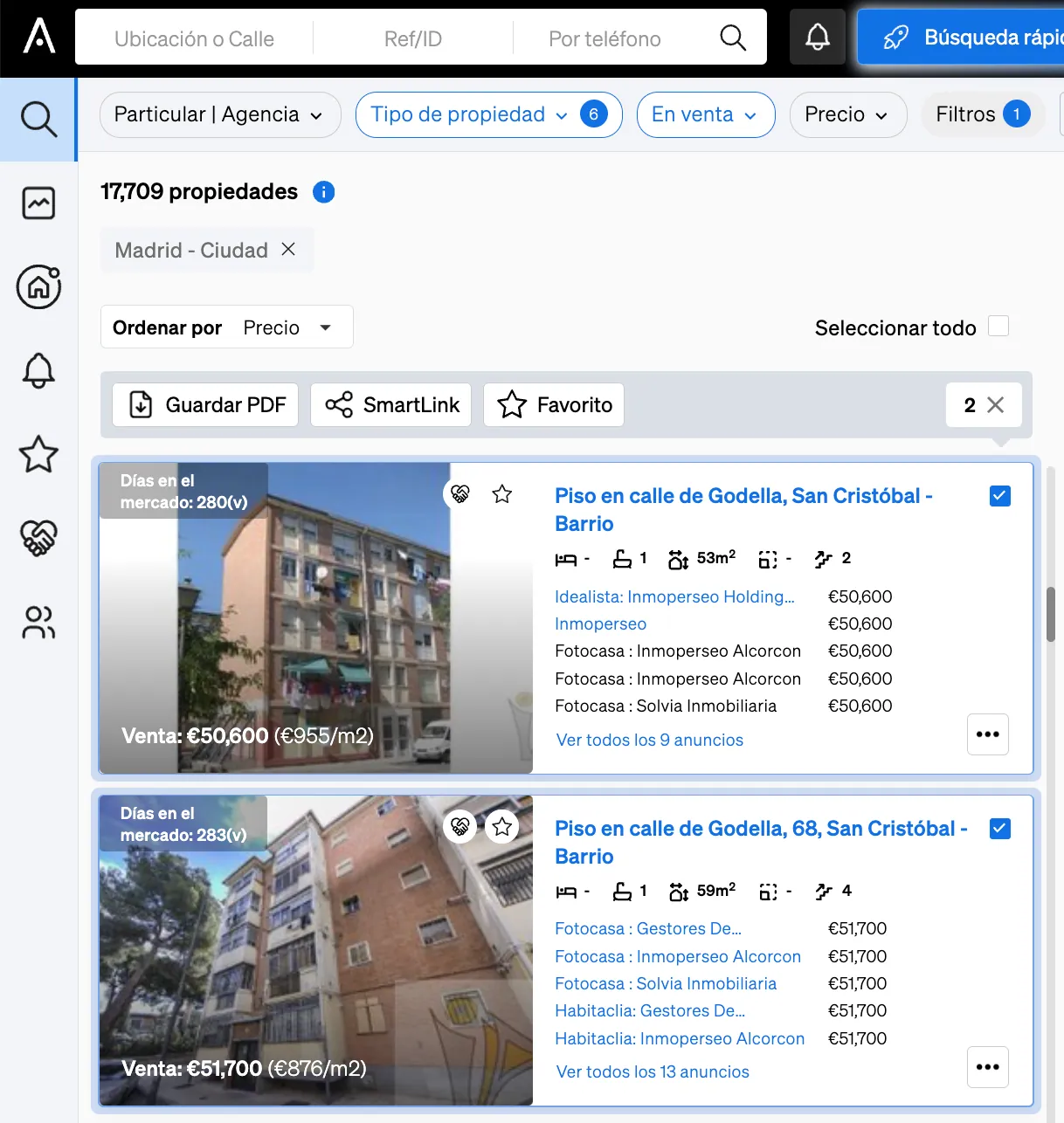The image size is (1064, 1123).
Task: Click the market analytics chart sidebar icon
Action: click(x=38, y=203)
